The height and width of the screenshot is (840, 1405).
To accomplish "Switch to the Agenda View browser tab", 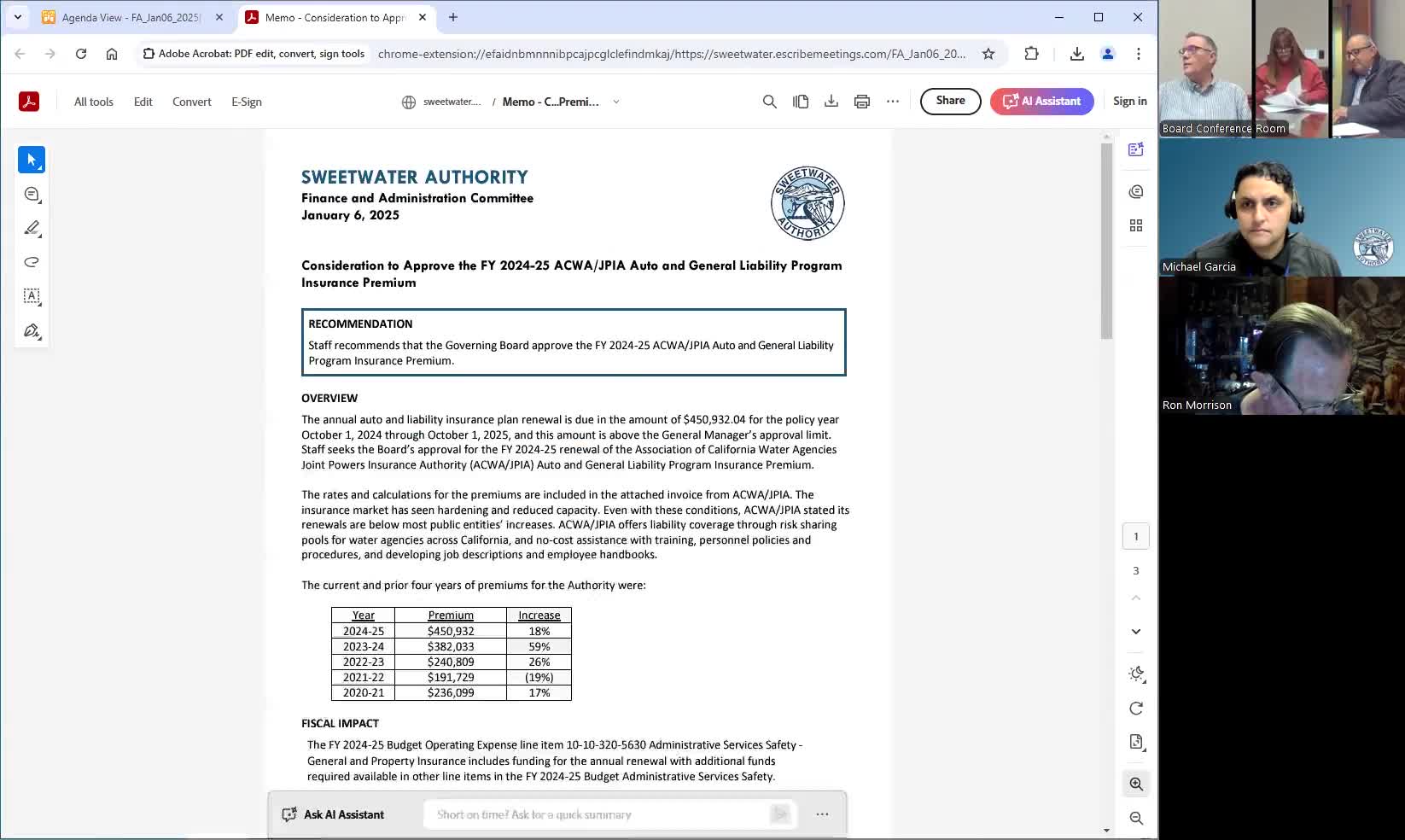I will (x=124, y=17).
